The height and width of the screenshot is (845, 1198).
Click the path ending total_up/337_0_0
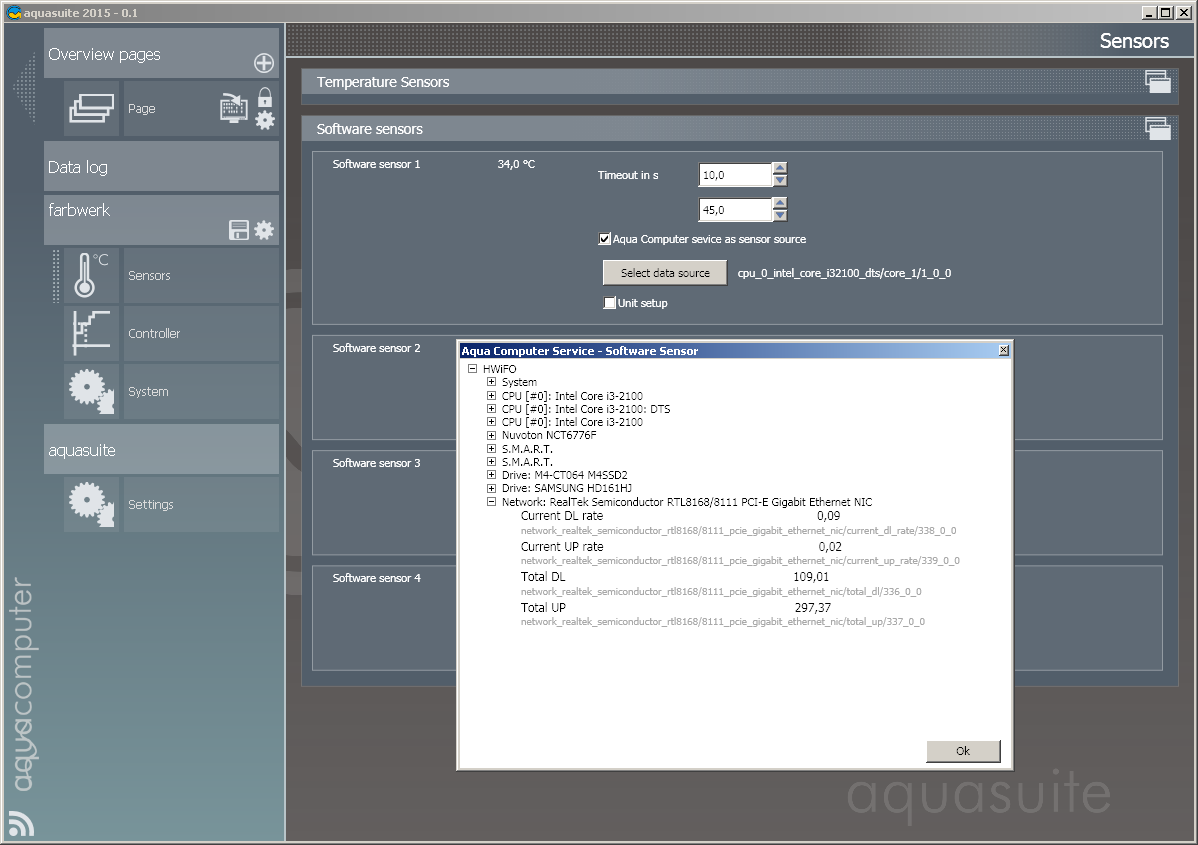pyautogui.click(x=723, y=622)
